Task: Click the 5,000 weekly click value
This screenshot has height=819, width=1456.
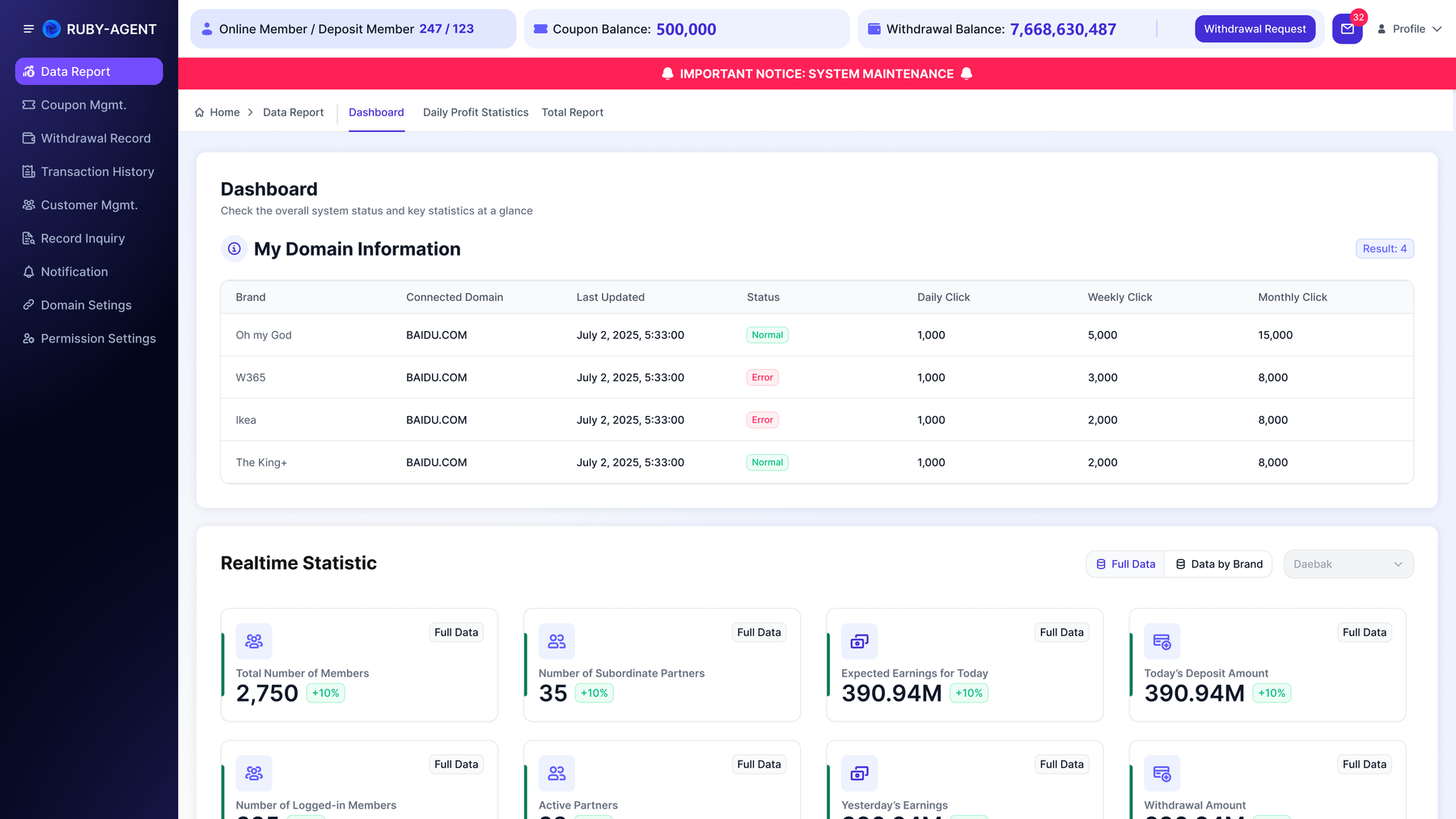Action: click(x=1103, y=335)
